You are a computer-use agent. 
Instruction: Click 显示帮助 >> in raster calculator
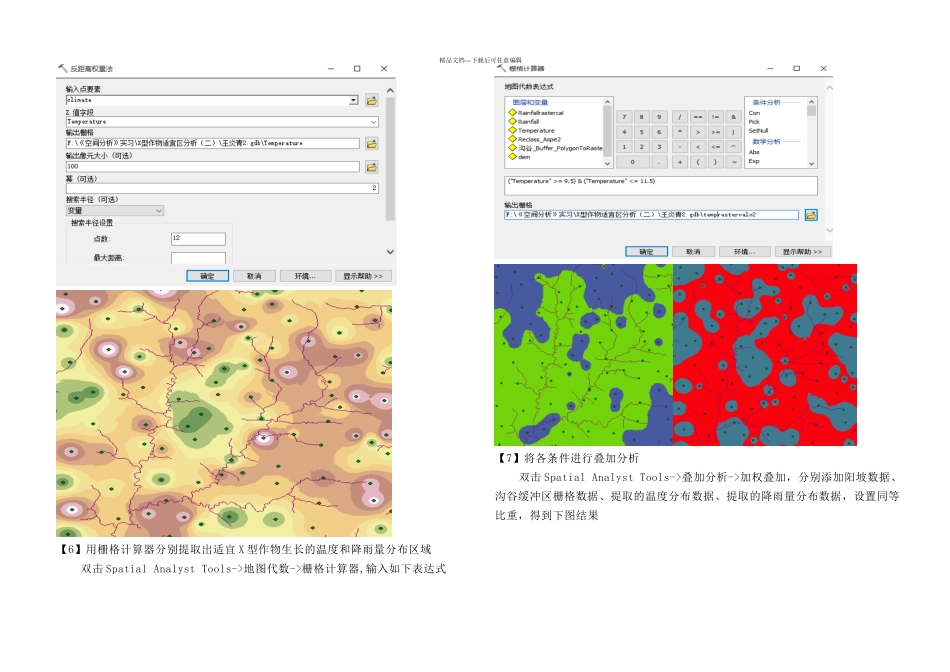pos(802,251)
